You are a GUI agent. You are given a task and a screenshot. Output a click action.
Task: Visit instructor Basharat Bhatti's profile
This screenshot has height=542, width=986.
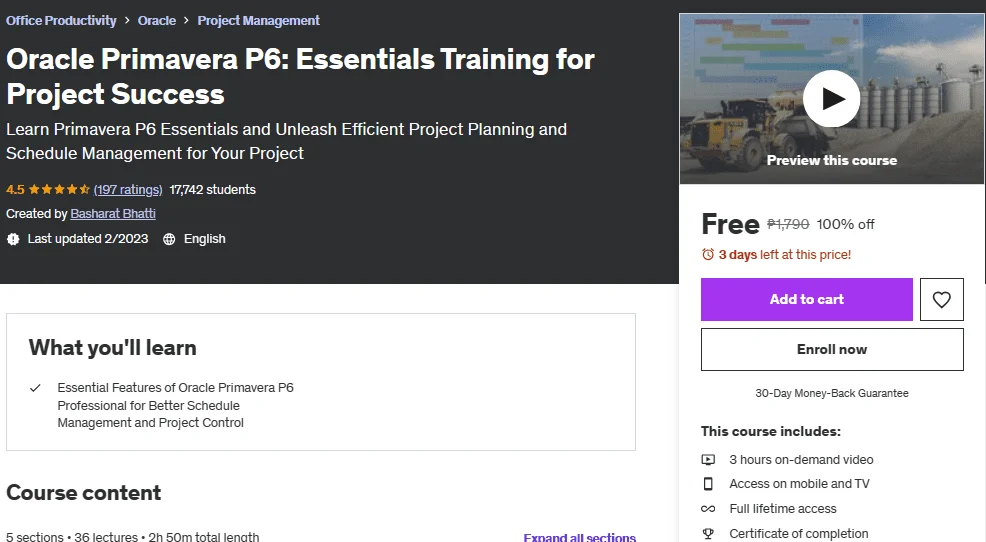pos(113,214)
